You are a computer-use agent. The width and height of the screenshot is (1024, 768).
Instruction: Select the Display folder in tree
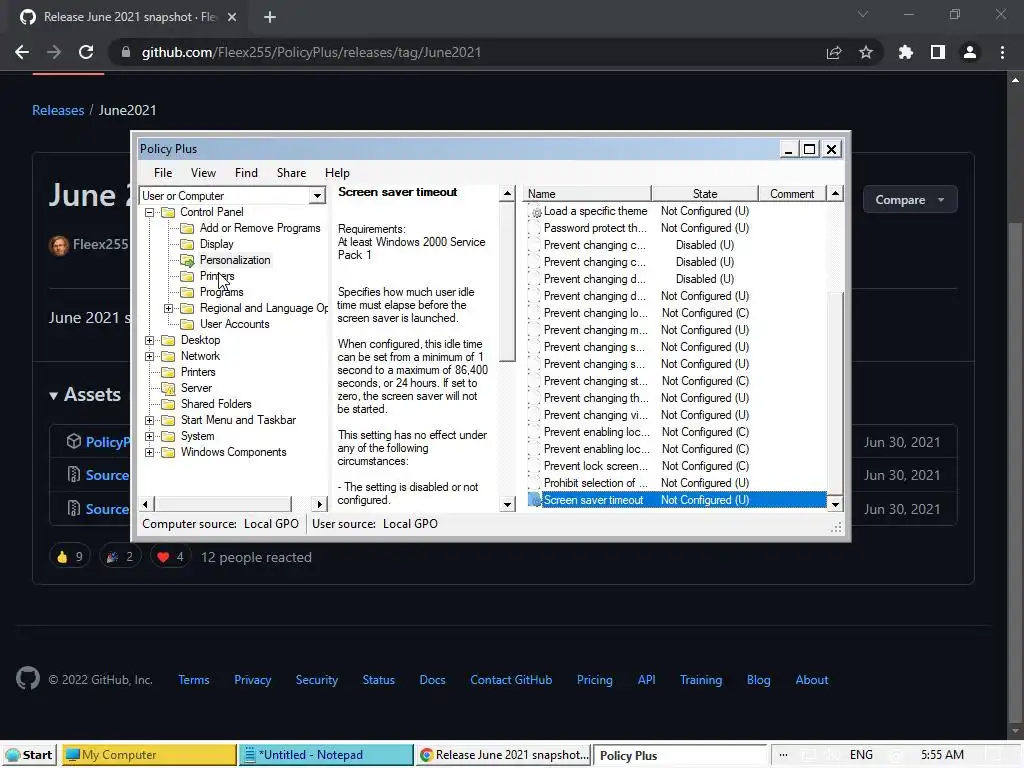pos(216,244)
